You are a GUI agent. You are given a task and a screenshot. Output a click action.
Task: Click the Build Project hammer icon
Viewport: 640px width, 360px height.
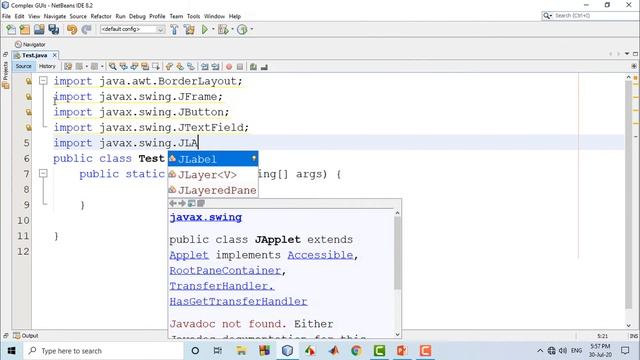174,29
